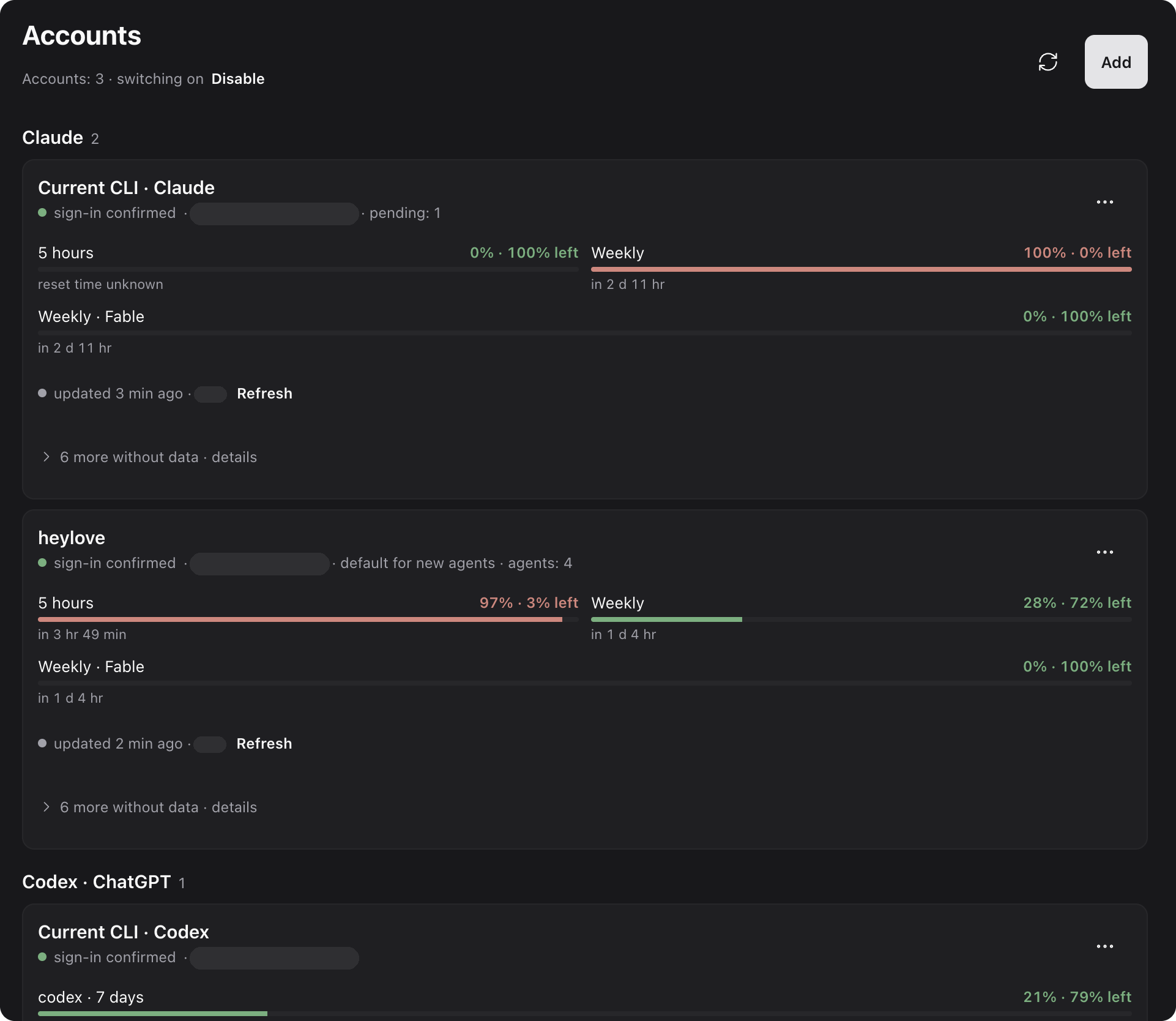Click the refresh-all accounts icon beside Add
This screenshot has width=1176, height=1021.
1048,62
